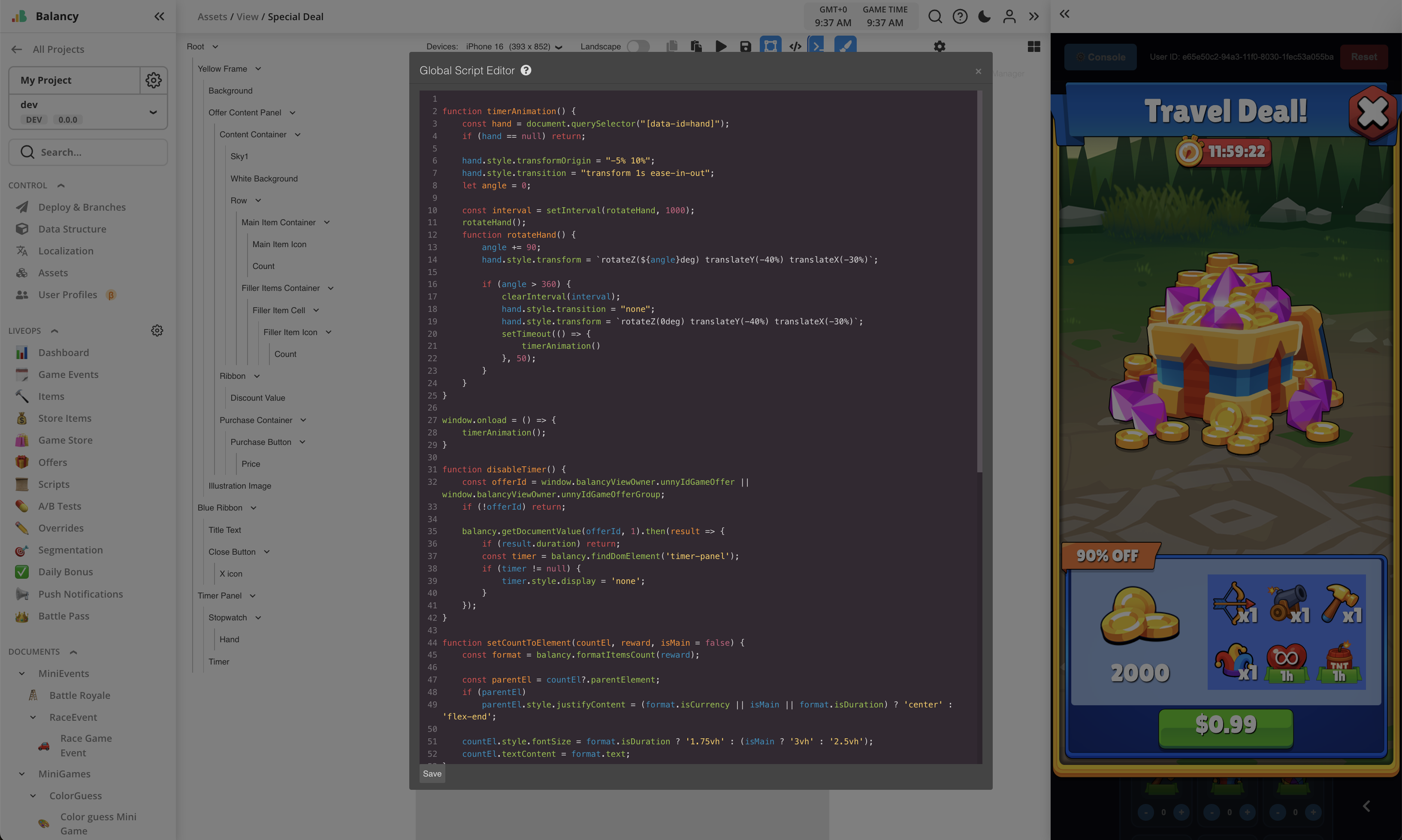The height and width of the screenshot is (840, 1402).
Task: Open Deploy & Branches menu item
Action: [x=82, y=207]
